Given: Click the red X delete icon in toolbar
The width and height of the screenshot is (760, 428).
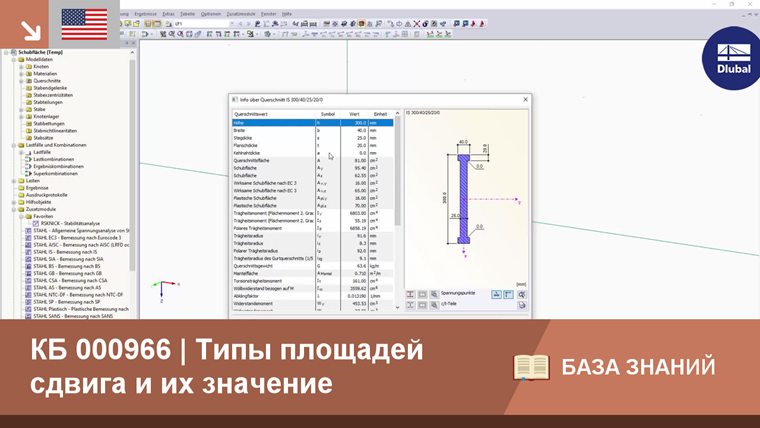Looking at the screenshot, I should [417, 23].
